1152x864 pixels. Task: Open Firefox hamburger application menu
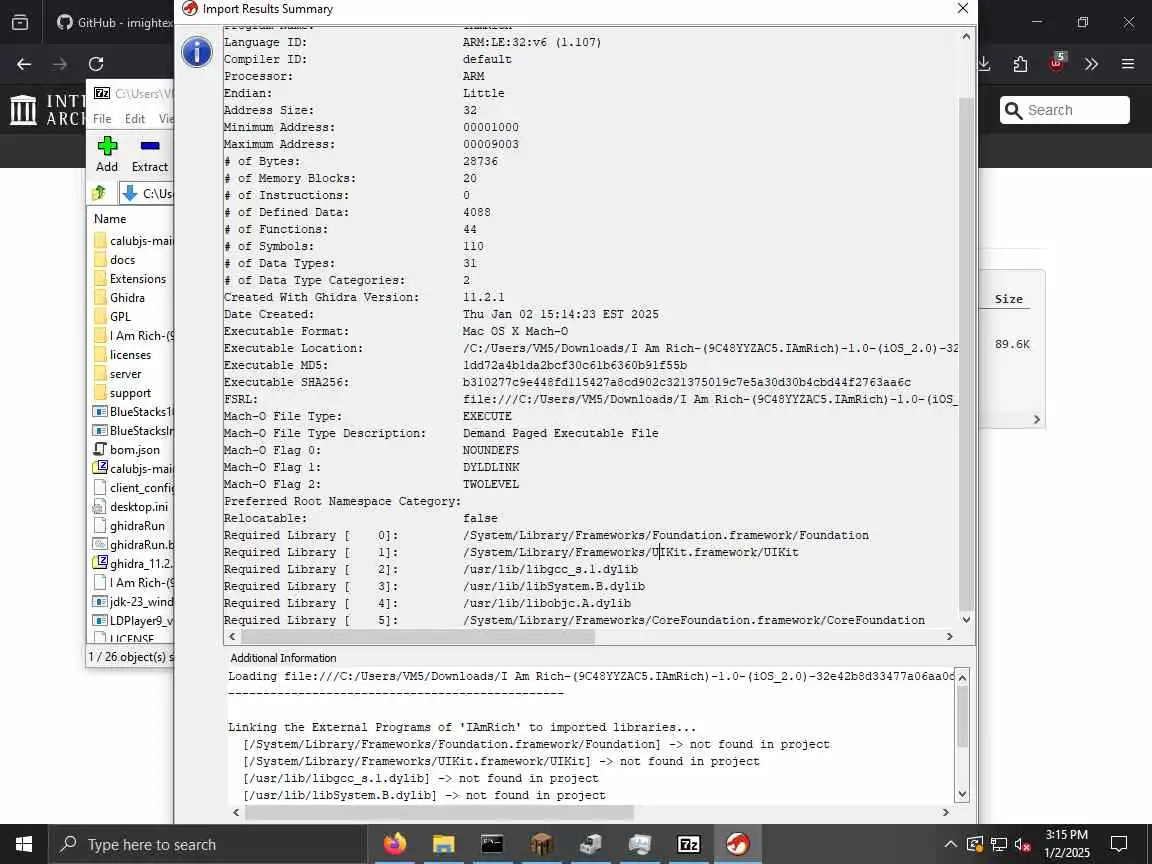1128,64
